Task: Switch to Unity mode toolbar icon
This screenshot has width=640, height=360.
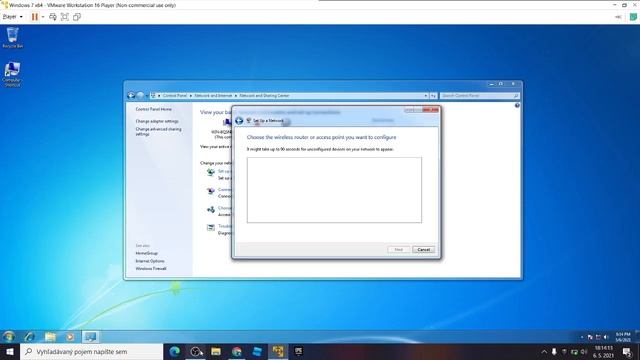Action: coord(77,17)
